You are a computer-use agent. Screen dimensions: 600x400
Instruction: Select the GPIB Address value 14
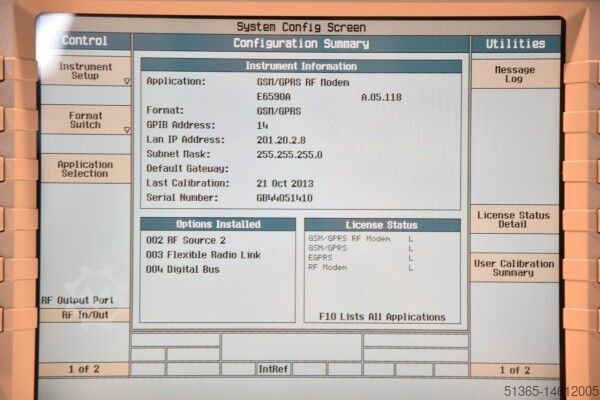coord(262,126)
